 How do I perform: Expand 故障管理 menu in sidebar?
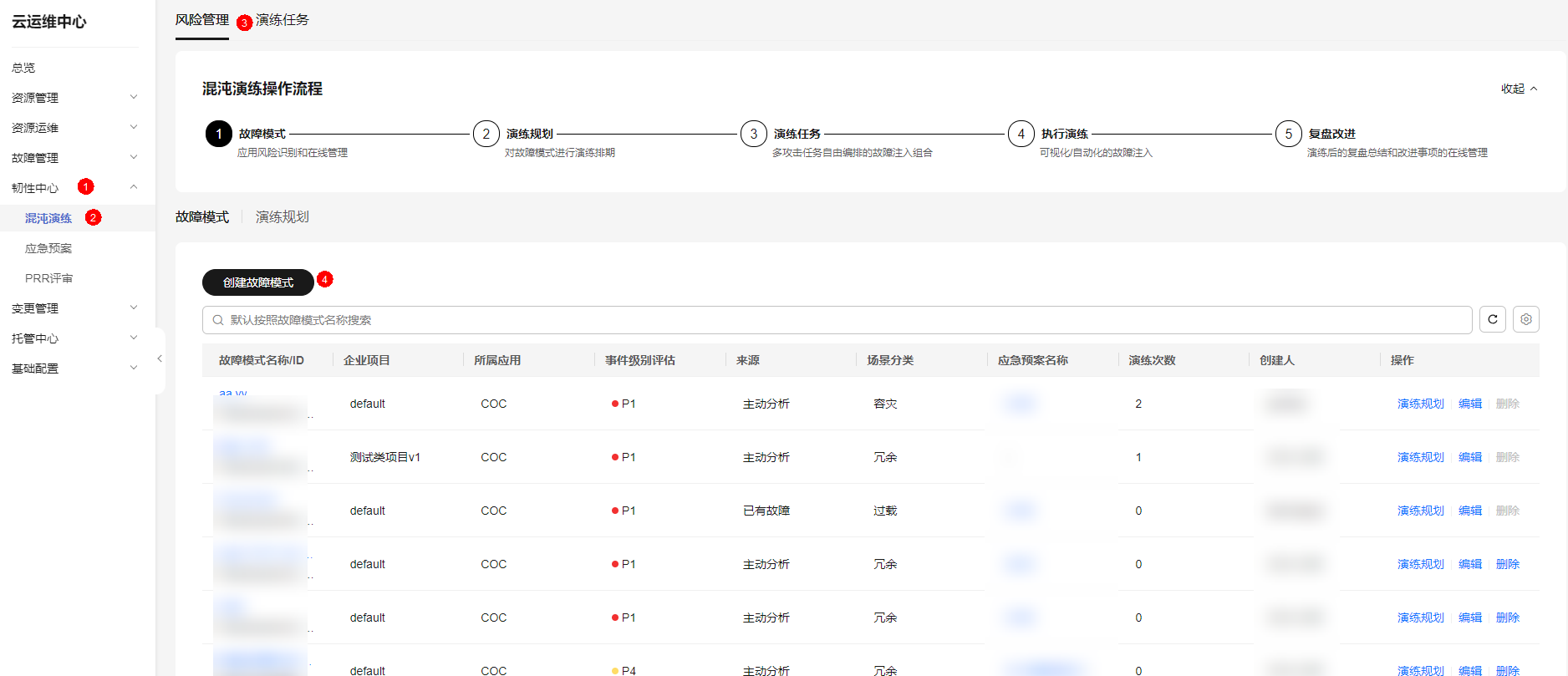[75, 158]
